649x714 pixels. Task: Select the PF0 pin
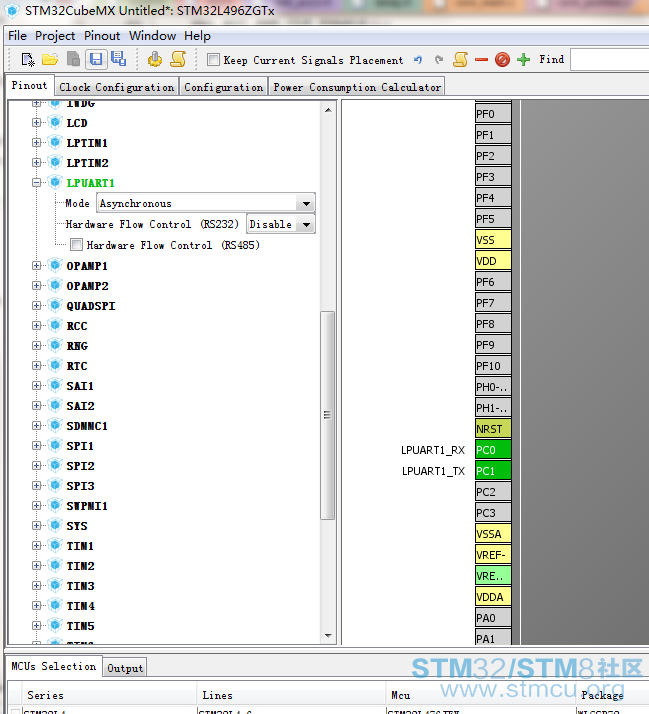tap(493, 114)
